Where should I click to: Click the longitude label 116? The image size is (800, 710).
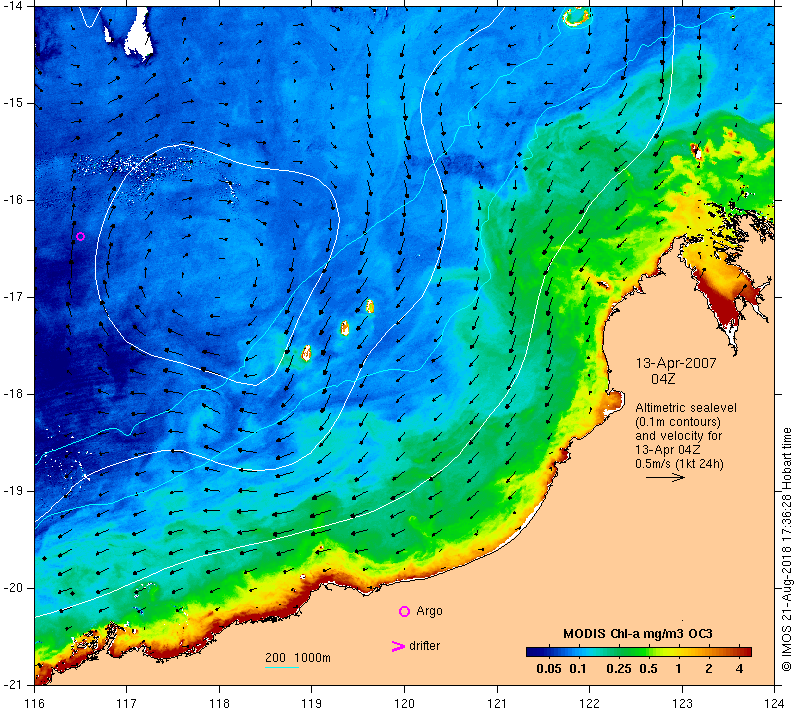point(34,703)
